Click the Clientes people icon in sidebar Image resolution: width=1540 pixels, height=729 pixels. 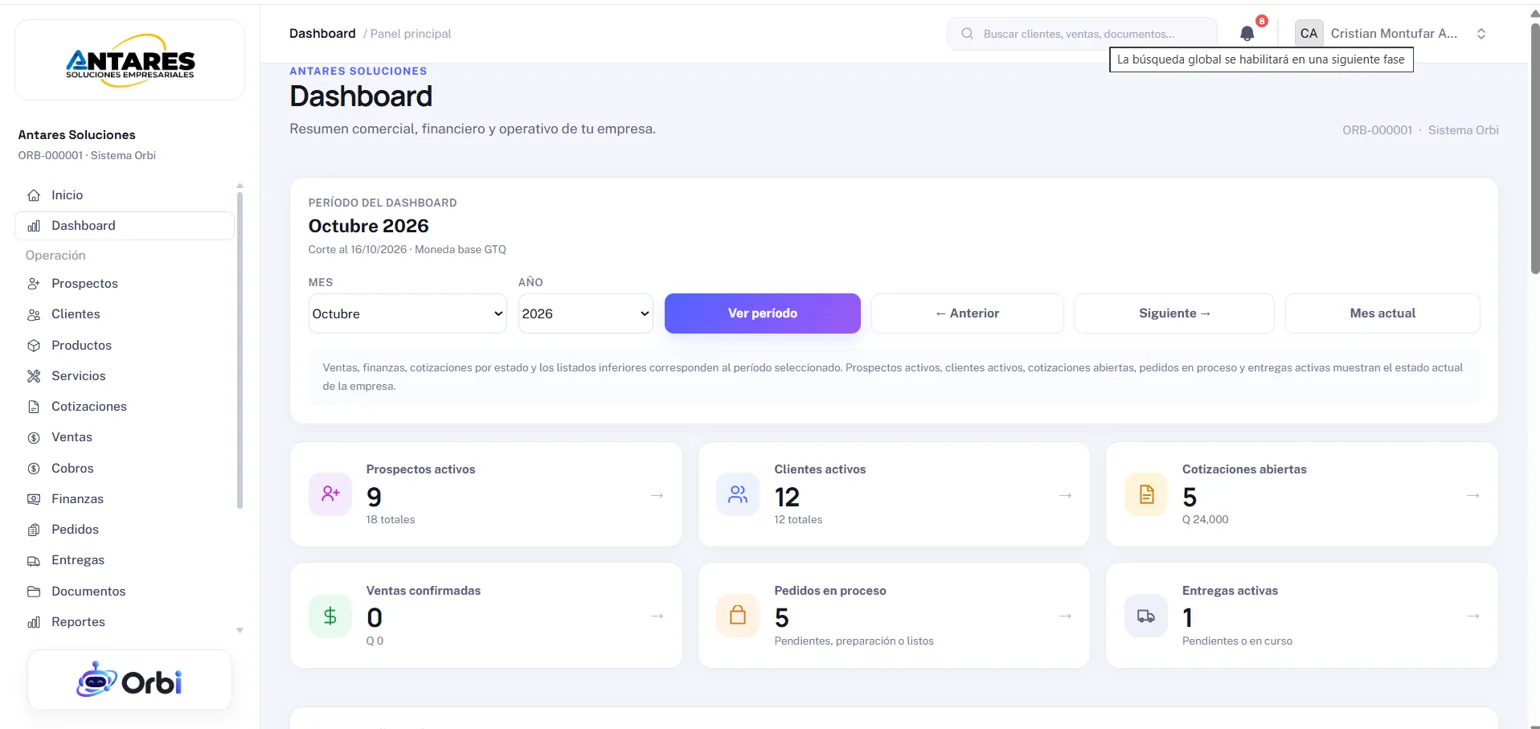[x=33, y=314]
